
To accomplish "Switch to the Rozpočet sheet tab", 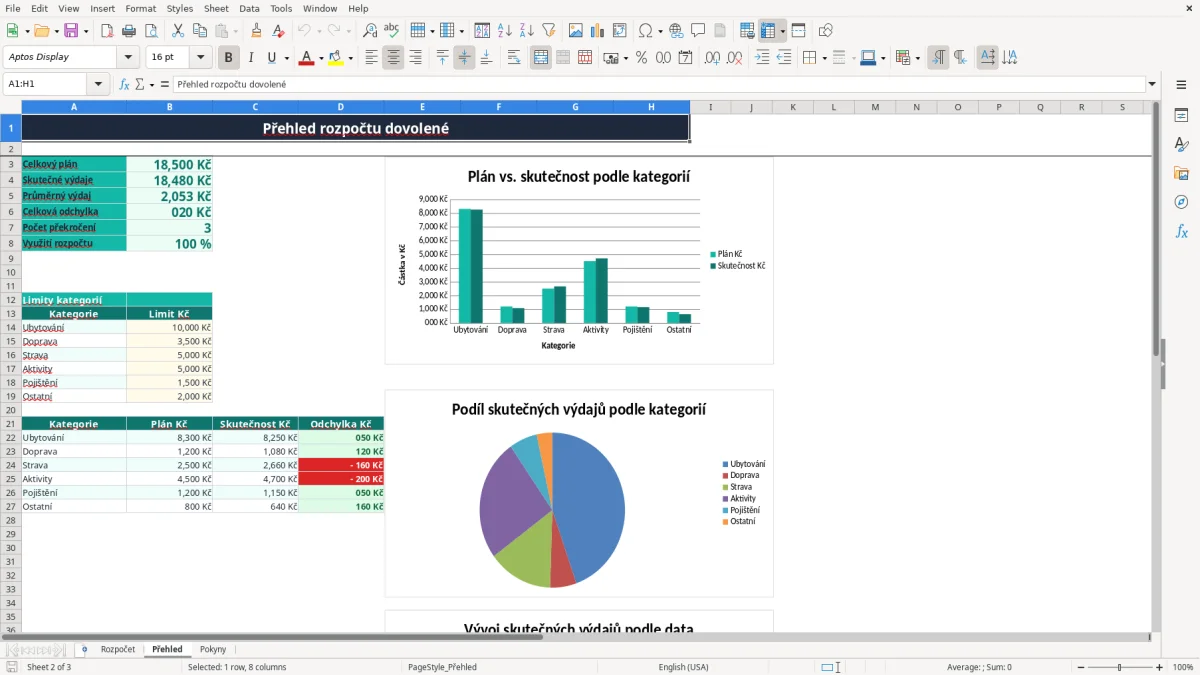I will click(118, 650).
